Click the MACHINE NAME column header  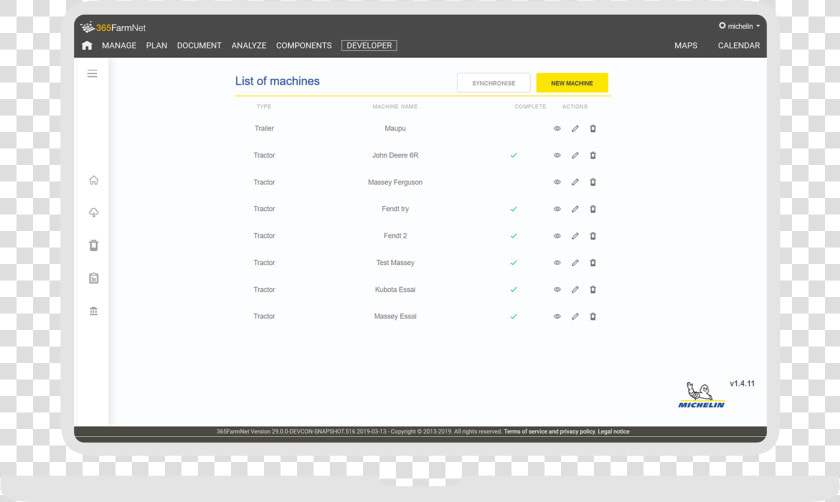(x=395, y=107)
